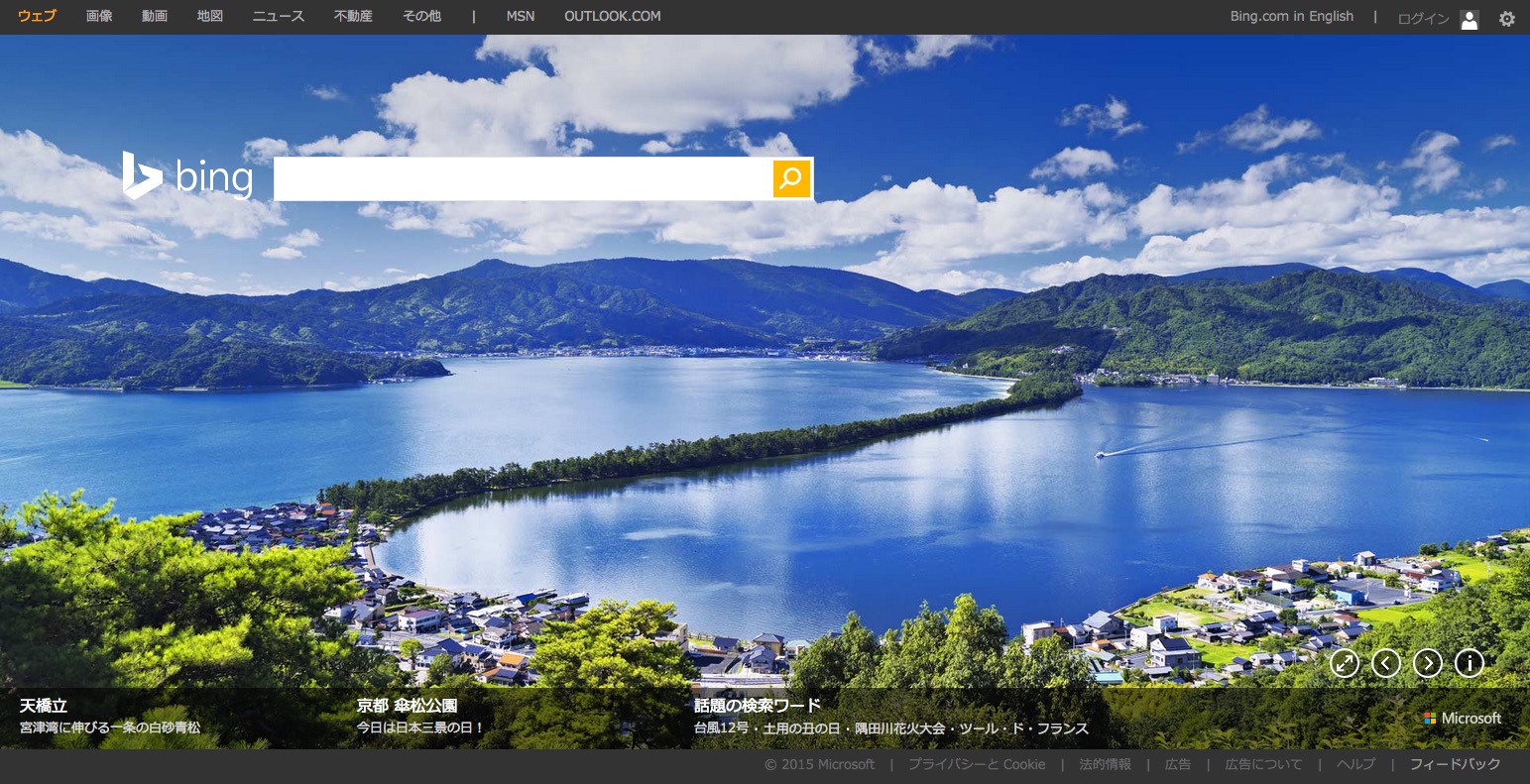Click the フィードバック footer link
Image resolution: width=1530 pixels, height=784 pixels.
pyautogui.click(x=1455, y=764)
